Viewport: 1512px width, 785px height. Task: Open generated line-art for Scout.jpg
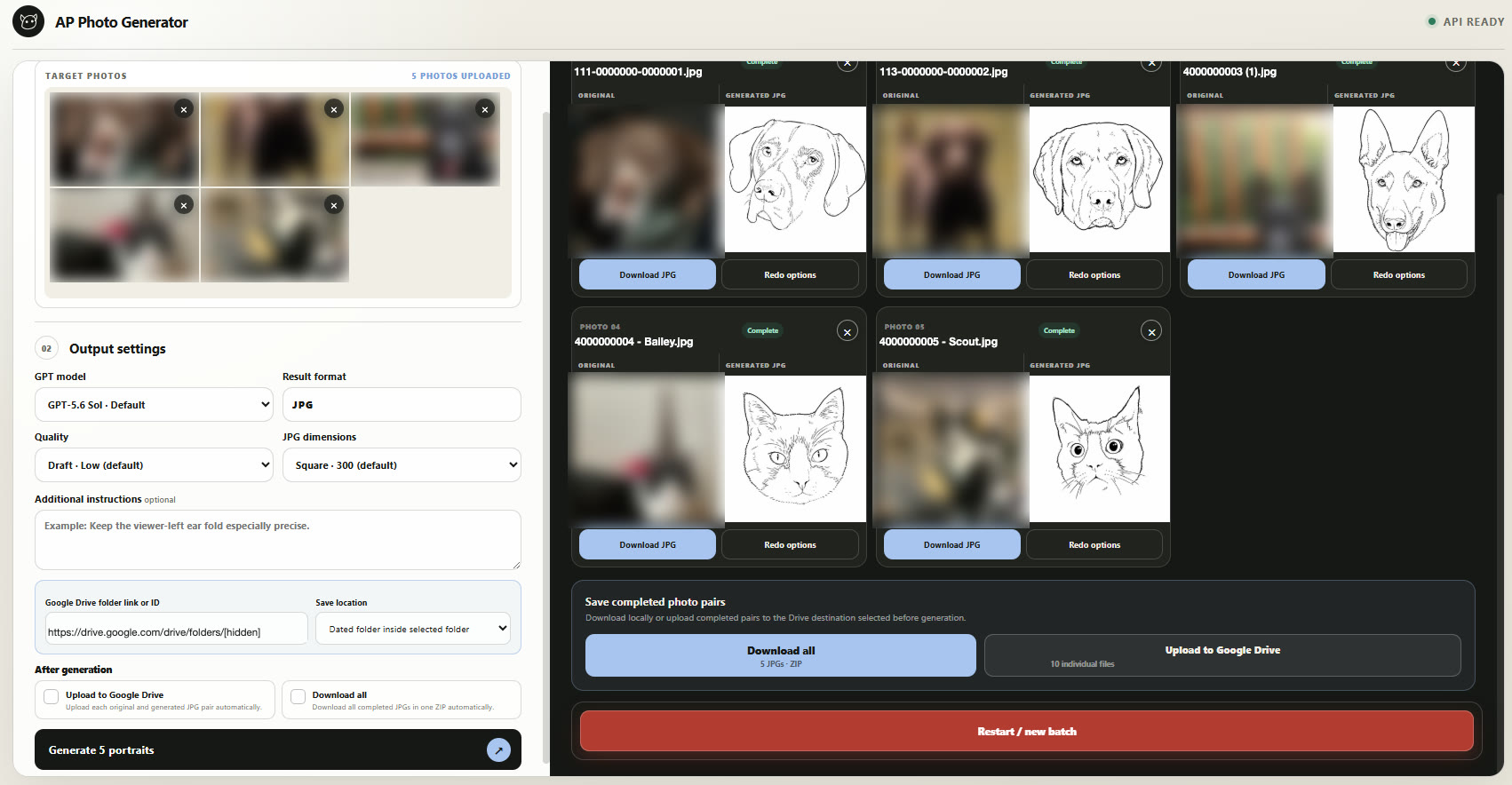click(x=1100, y=448)
